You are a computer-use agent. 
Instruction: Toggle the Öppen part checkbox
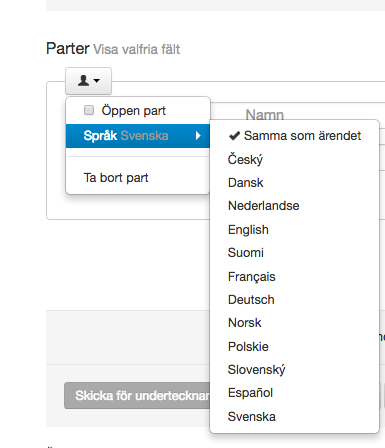(x=89, y=110)
